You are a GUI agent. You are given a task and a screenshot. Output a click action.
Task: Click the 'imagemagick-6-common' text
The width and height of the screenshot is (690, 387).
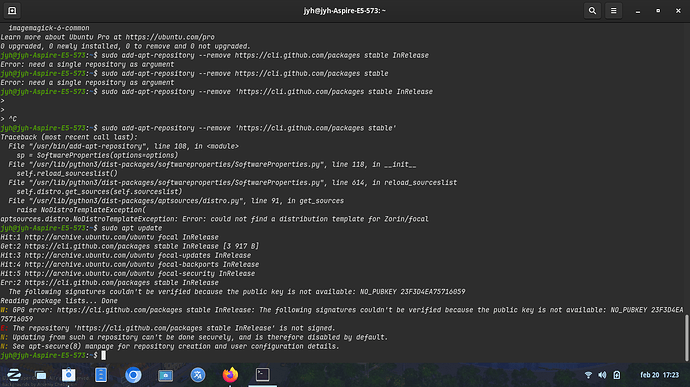click(x=49, y=28)
